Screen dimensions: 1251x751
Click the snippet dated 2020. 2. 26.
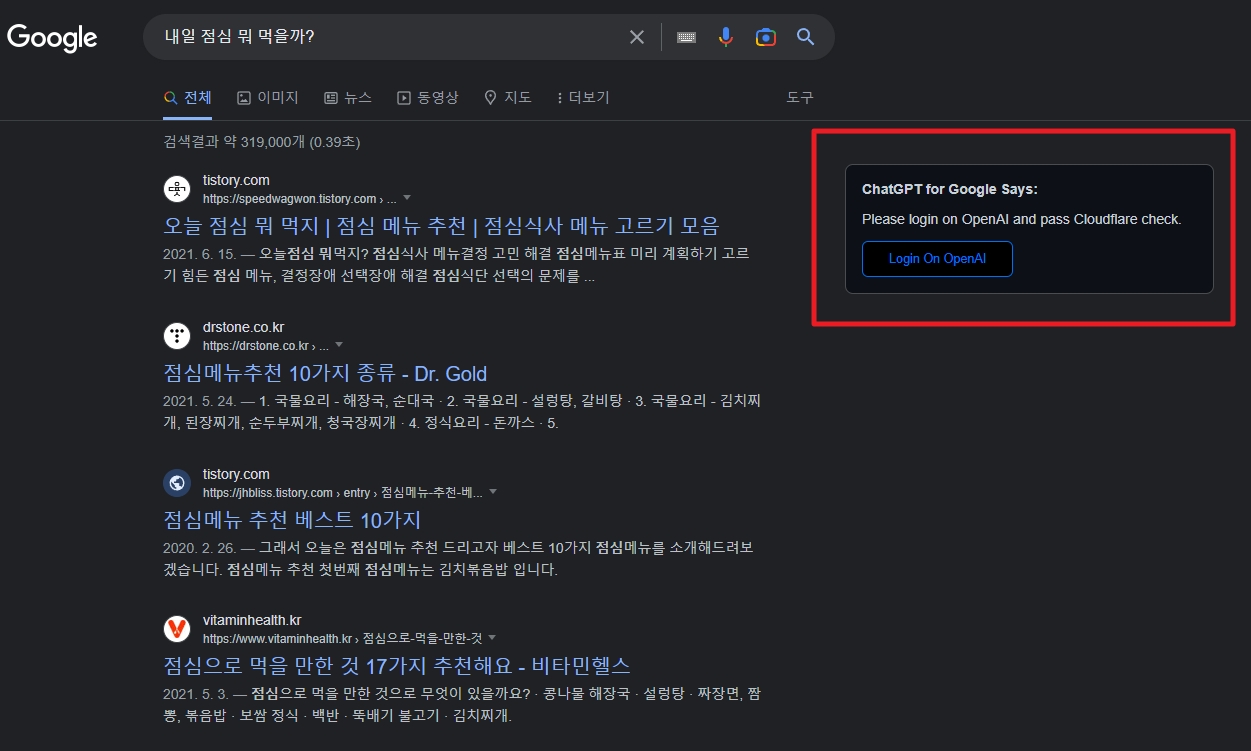point(458,559)
